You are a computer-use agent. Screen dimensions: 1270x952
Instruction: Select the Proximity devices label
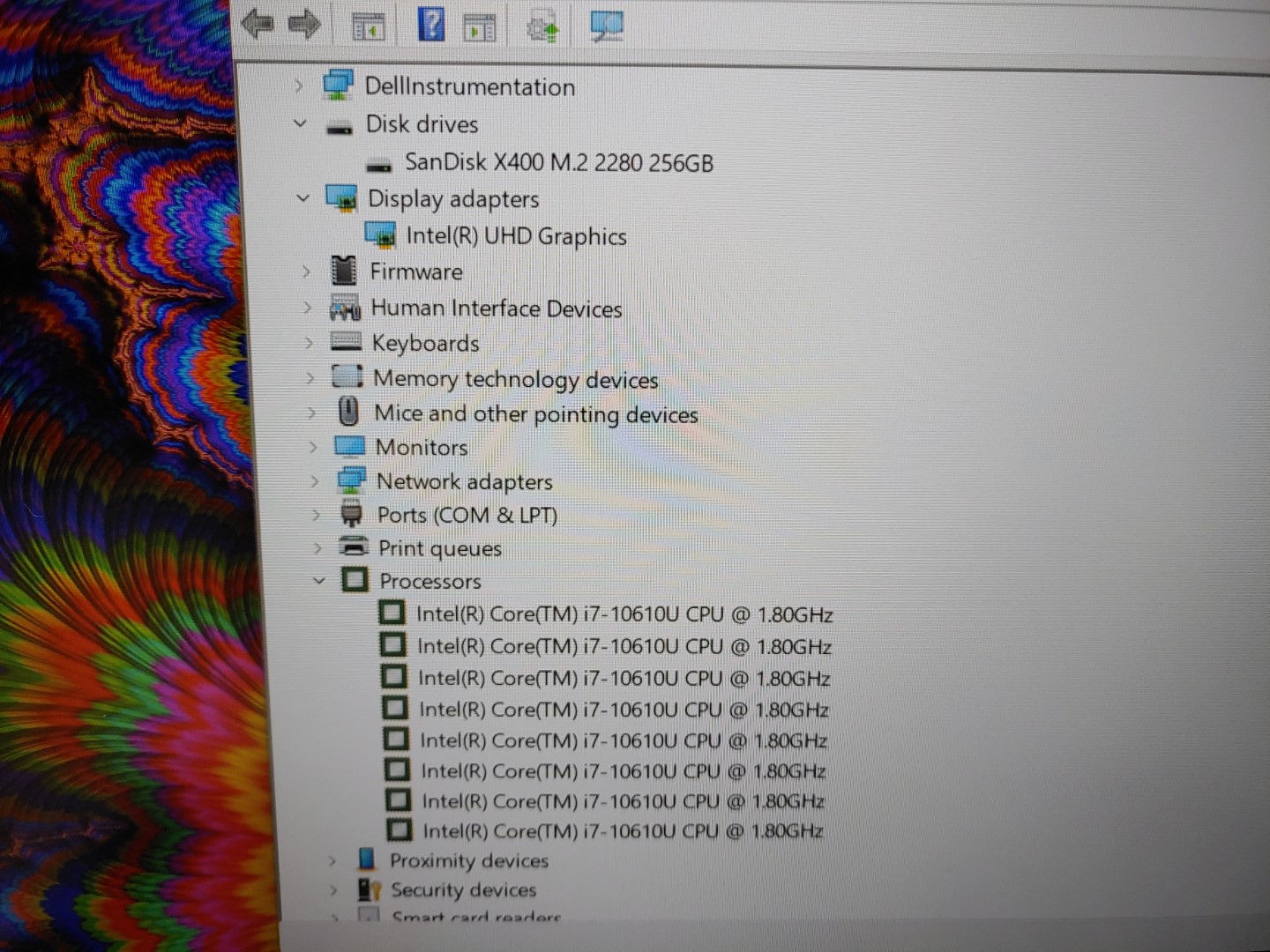click(x=469, y=860)
